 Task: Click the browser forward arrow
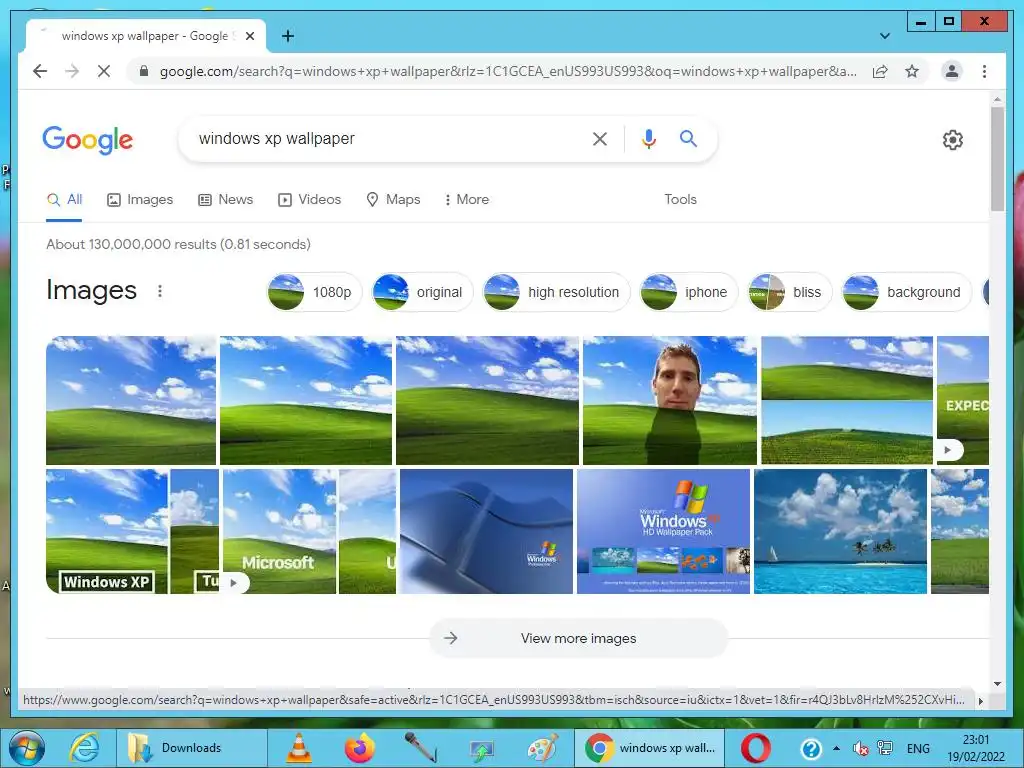(72, 71)
